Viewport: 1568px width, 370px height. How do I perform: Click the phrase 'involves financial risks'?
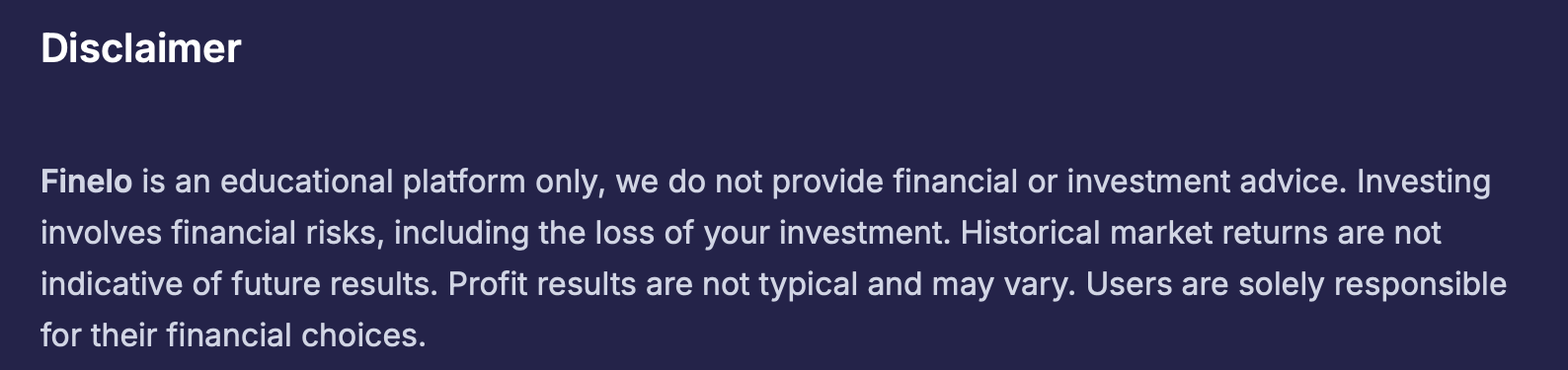click(212, 233)
